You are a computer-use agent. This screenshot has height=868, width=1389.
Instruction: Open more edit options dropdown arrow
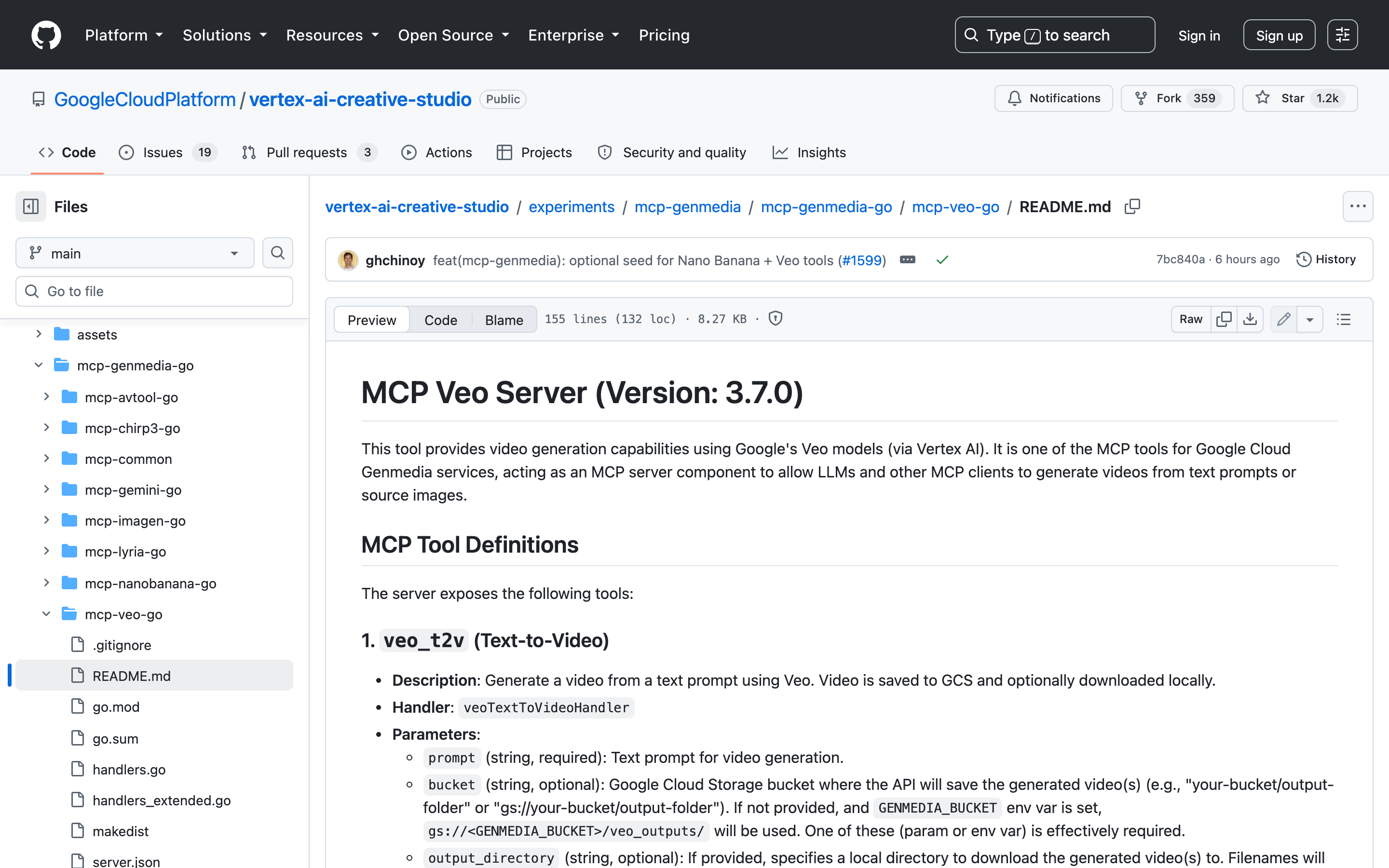pos(1310,319)
